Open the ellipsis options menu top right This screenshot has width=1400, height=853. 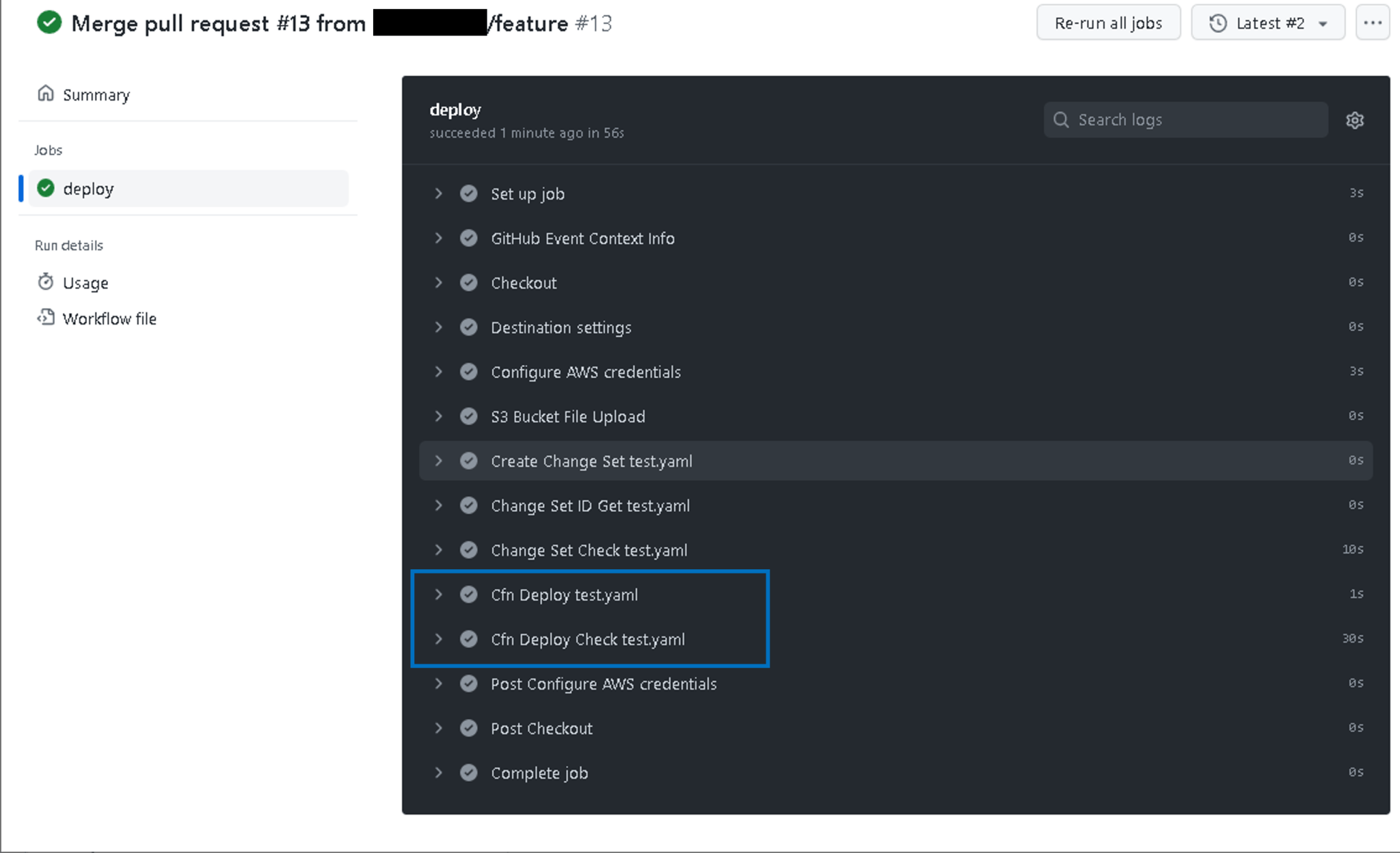[x=1373, y=23]
